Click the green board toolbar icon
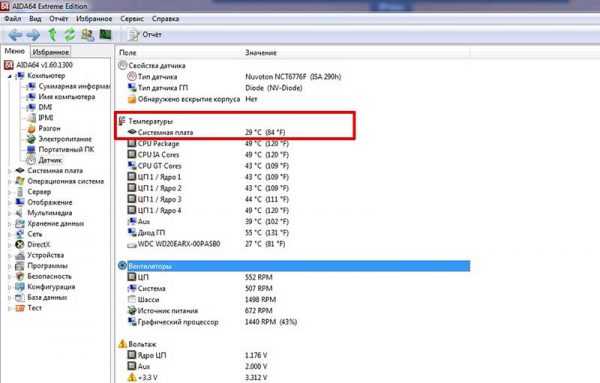Image resolution: width=600 pixels, height=383 pixels. coord(105,34)
